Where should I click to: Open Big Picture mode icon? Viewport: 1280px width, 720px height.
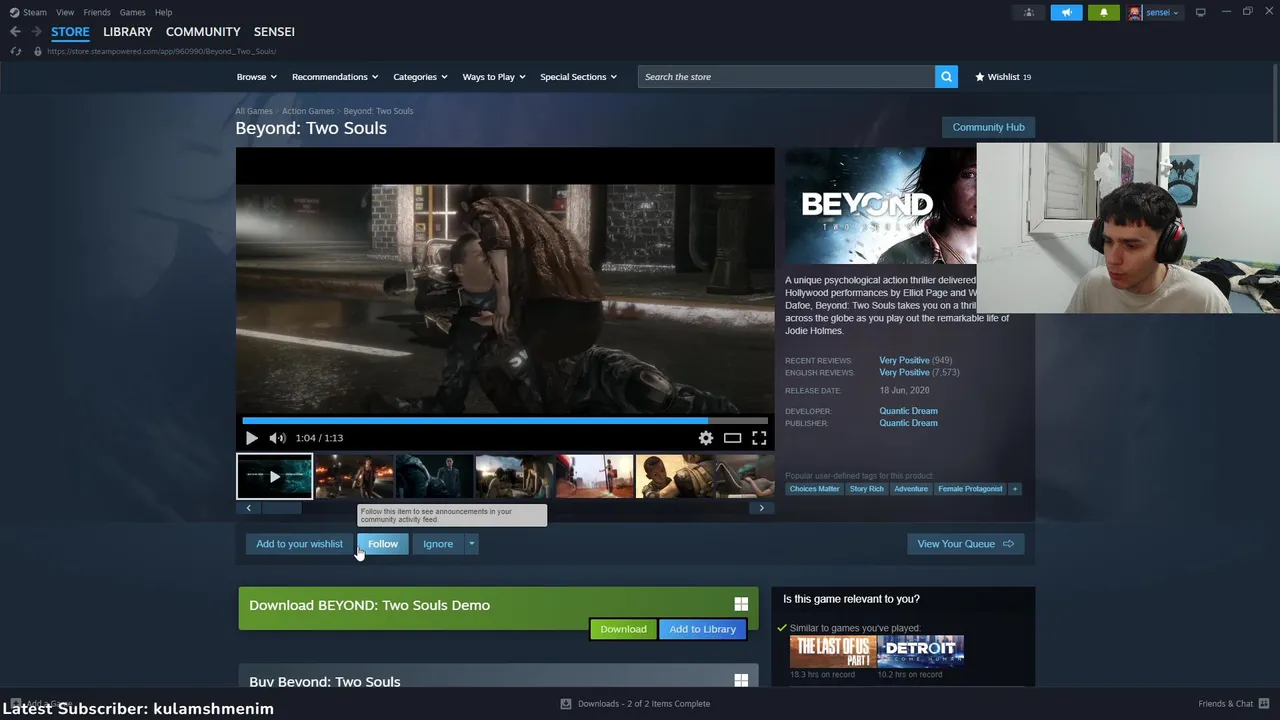[x=1200, y=12]
